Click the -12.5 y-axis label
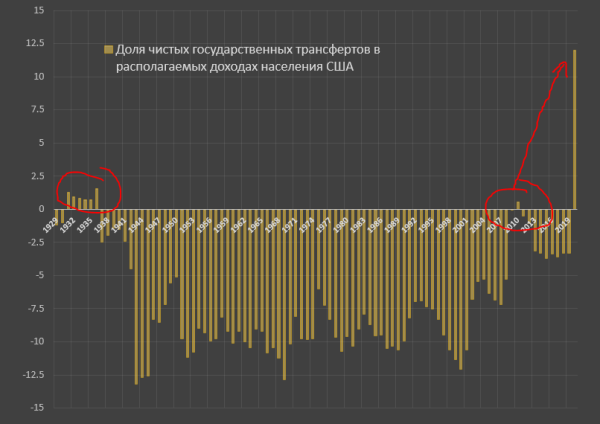The width and height of the screenshot is (600, 424). pos(33,375)
